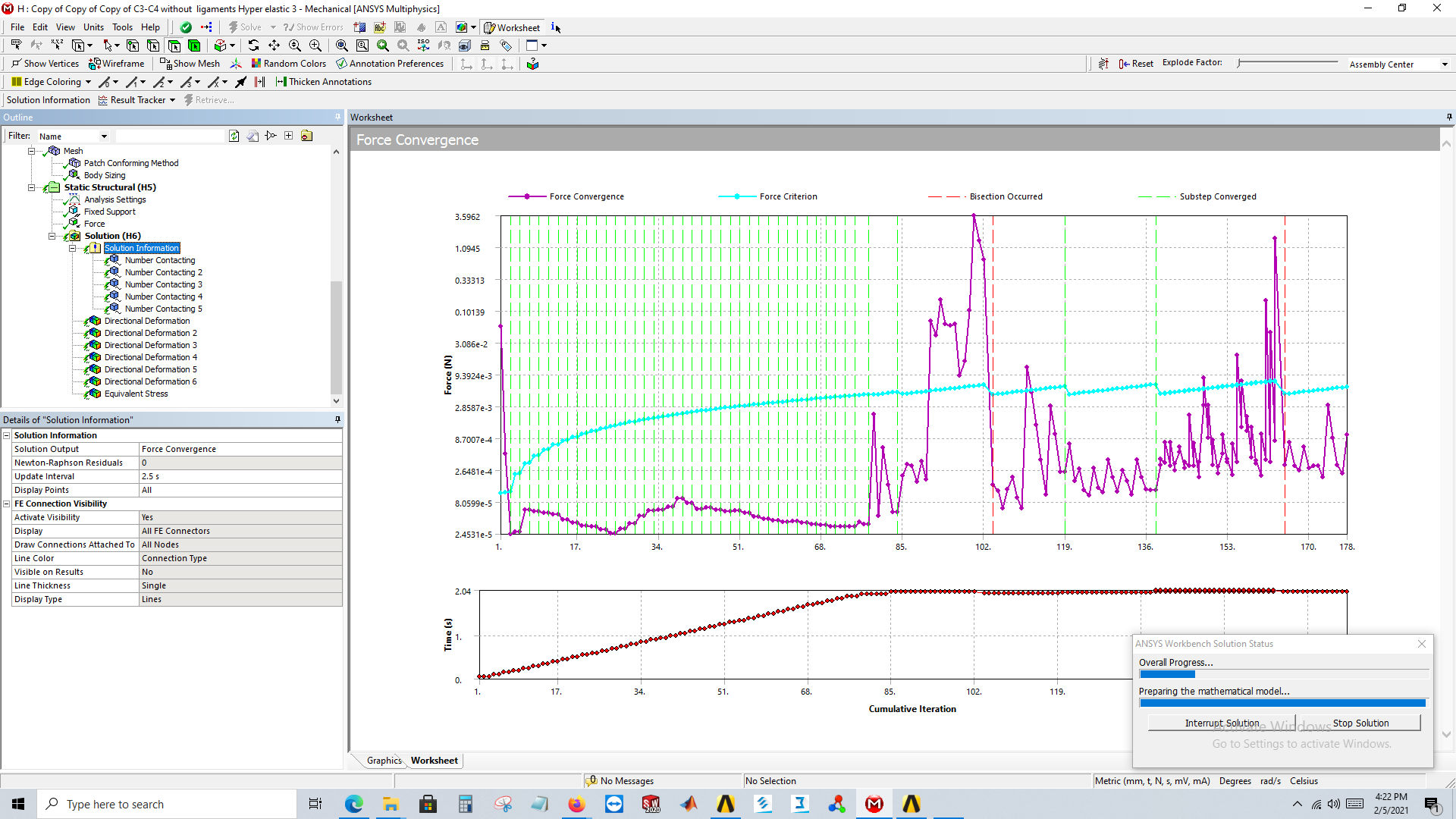Pin the Details of Solution Information panel
Screen dimensions: 1456x819
coord(337,419)
